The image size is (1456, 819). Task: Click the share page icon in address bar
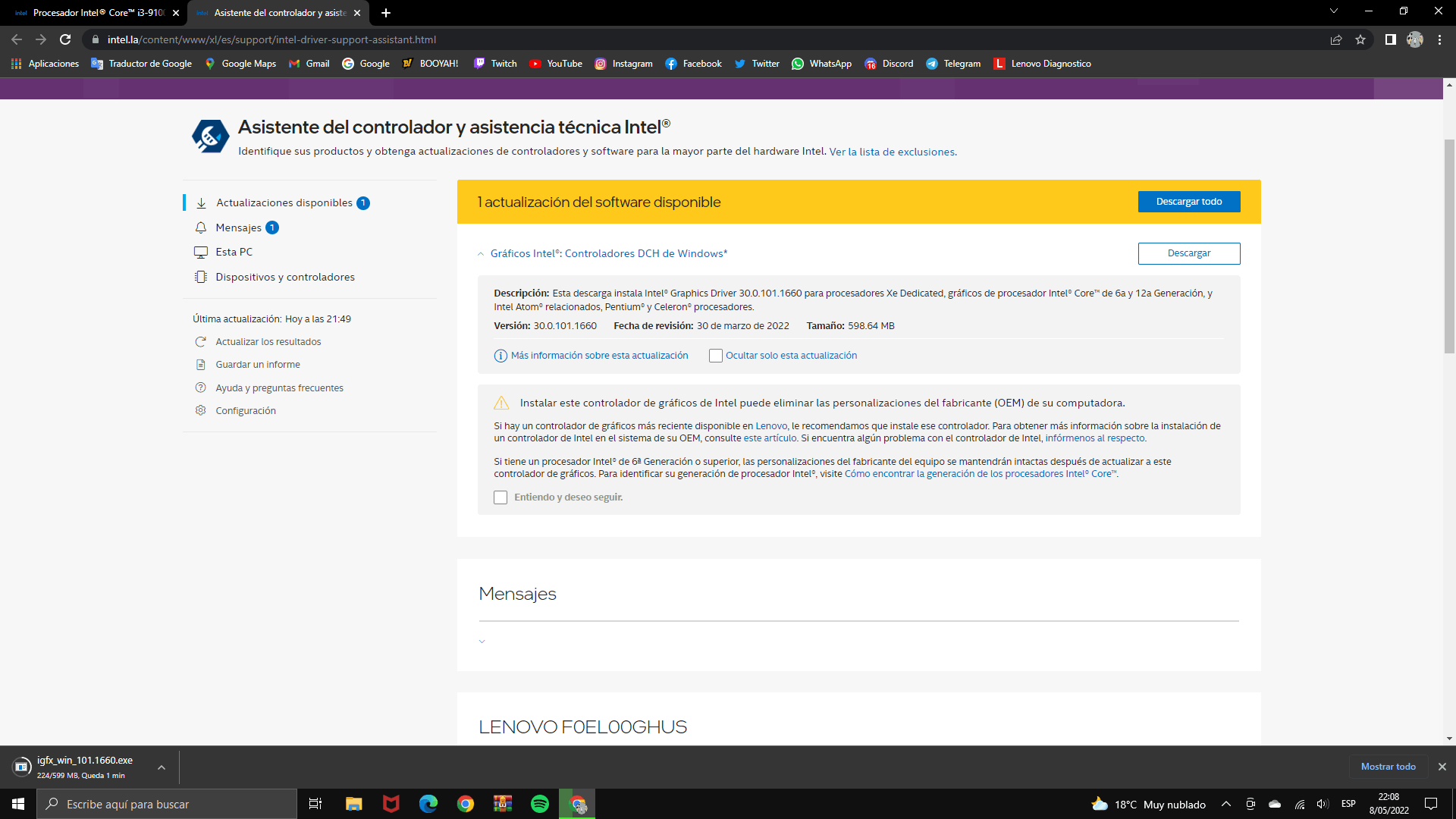(1336, 39)
